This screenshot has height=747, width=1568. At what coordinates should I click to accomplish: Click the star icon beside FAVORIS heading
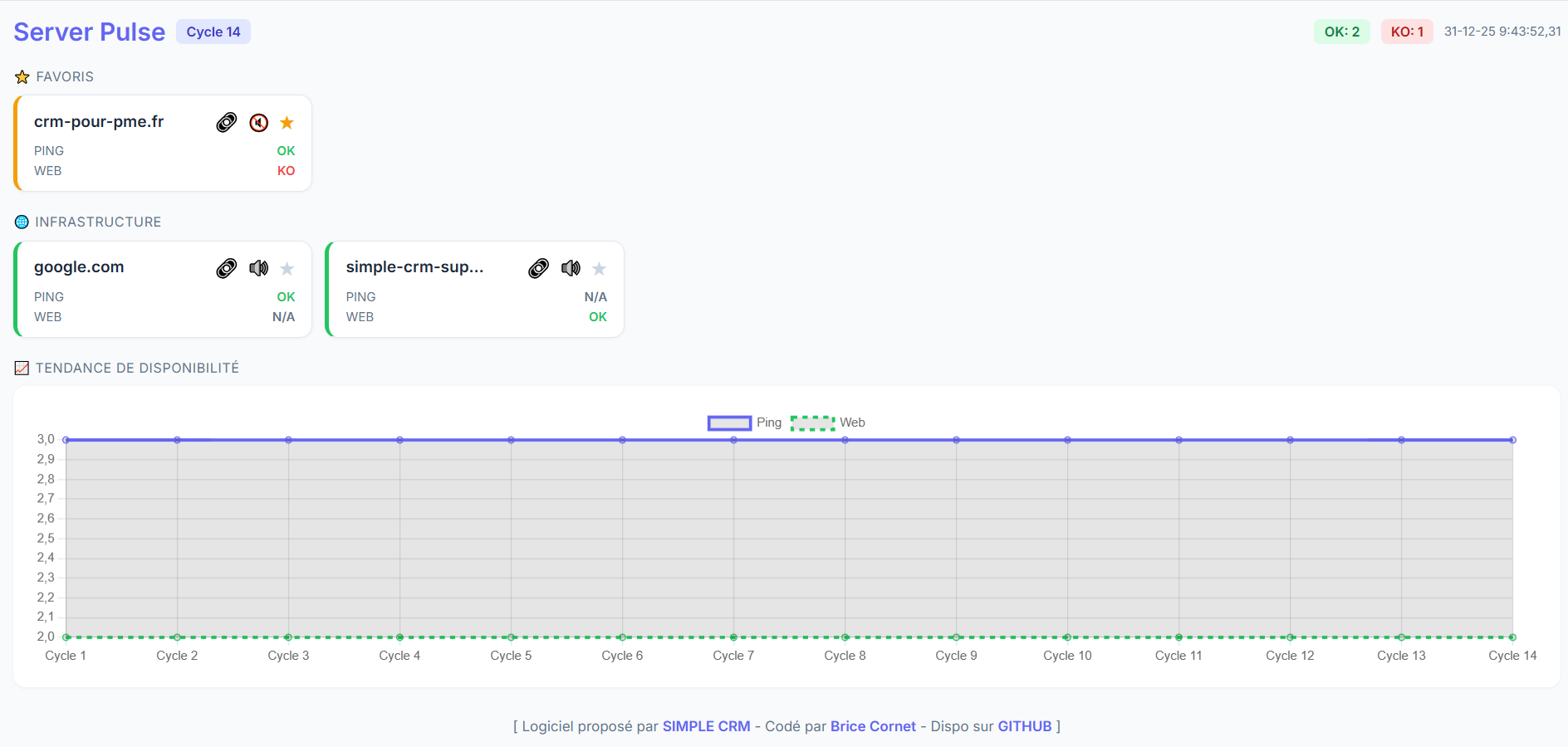tap(21, 76)
